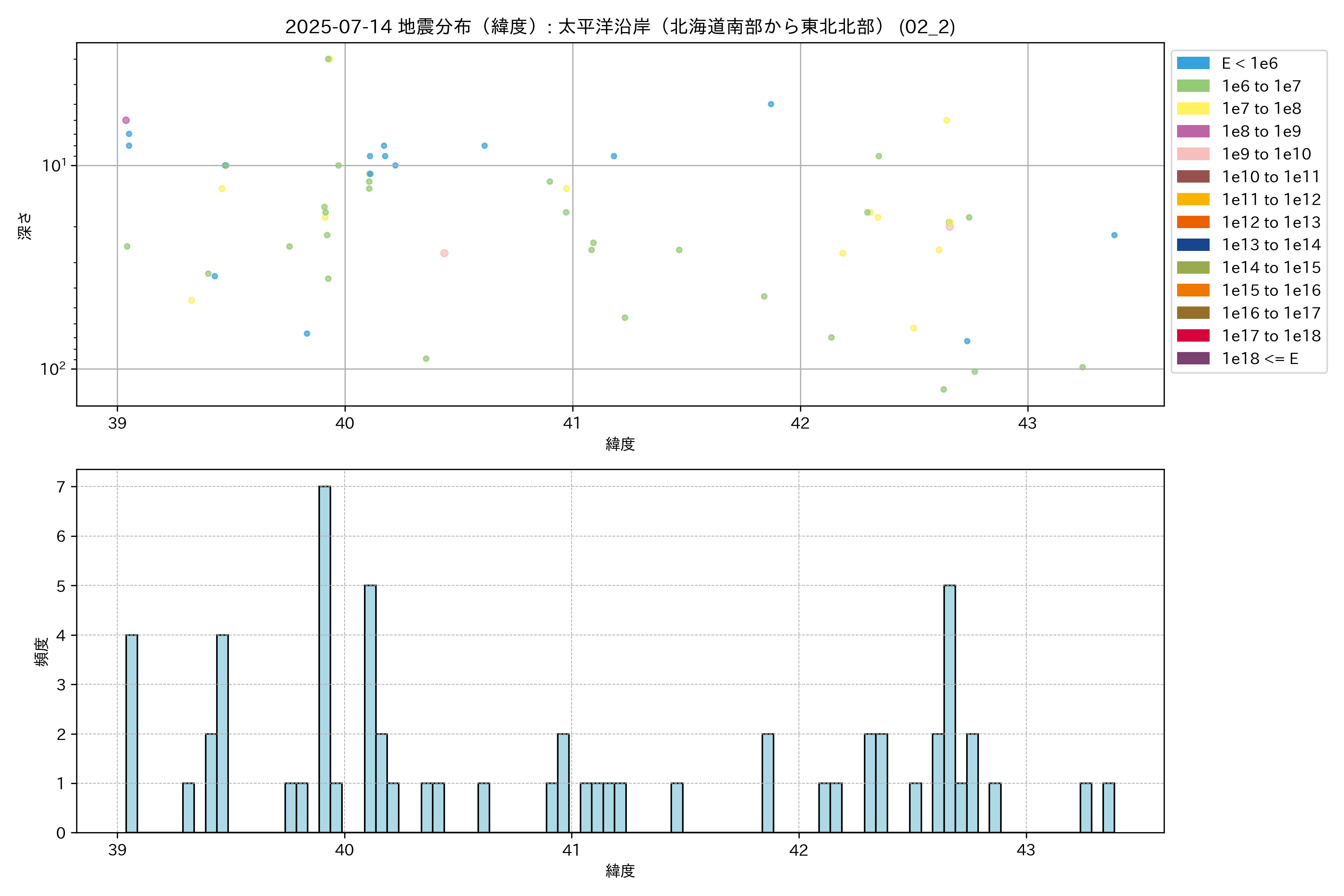Click the red 1e17 to 1e18 legend swatch

(x=1193, y=336)
